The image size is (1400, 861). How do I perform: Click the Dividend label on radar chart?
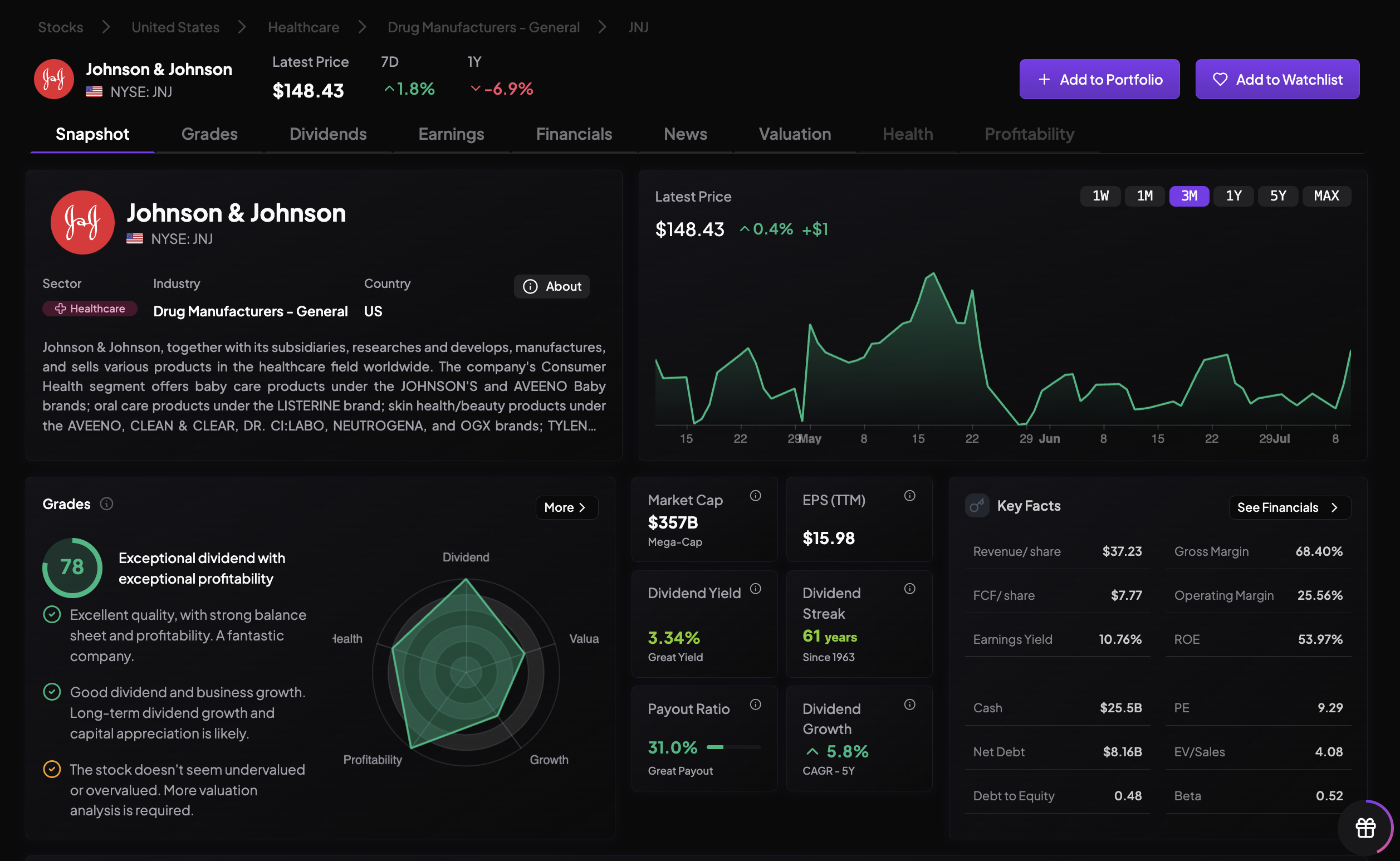tap(466, 557)
